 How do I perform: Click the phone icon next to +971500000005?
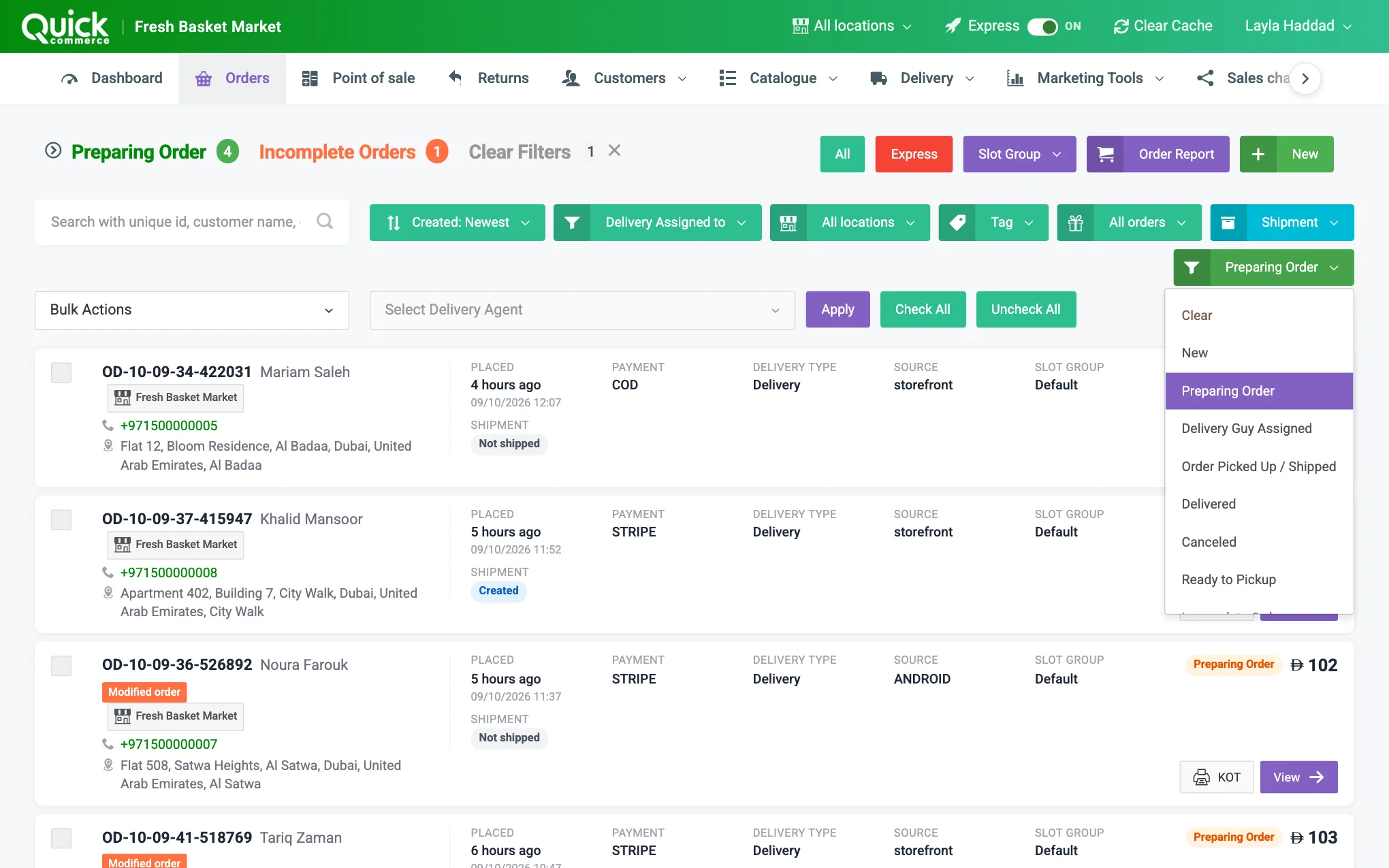pyautogui.click(x=108, y=425)
